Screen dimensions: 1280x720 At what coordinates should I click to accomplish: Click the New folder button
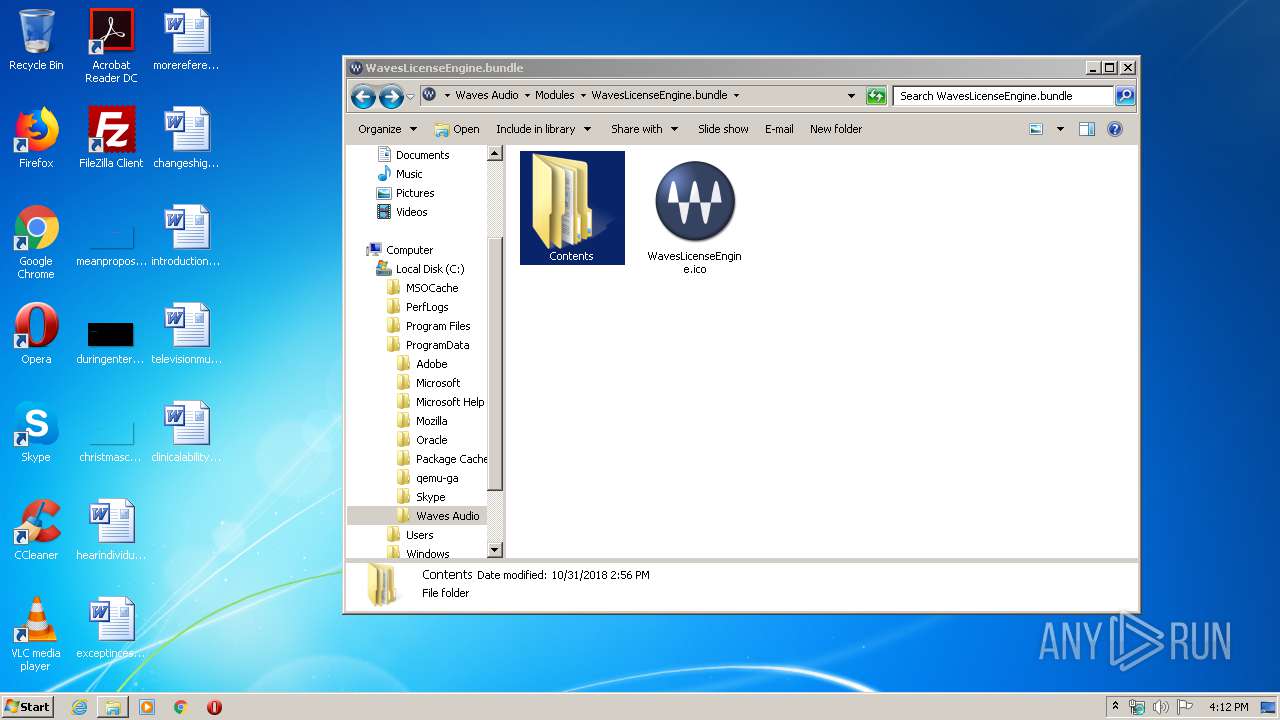click(835, 129)
